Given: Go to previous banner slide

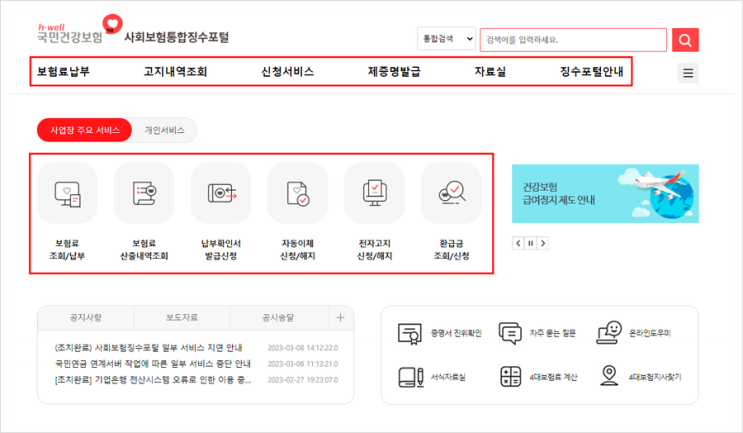Looking at the screenshot, I should tap(518, 244).
